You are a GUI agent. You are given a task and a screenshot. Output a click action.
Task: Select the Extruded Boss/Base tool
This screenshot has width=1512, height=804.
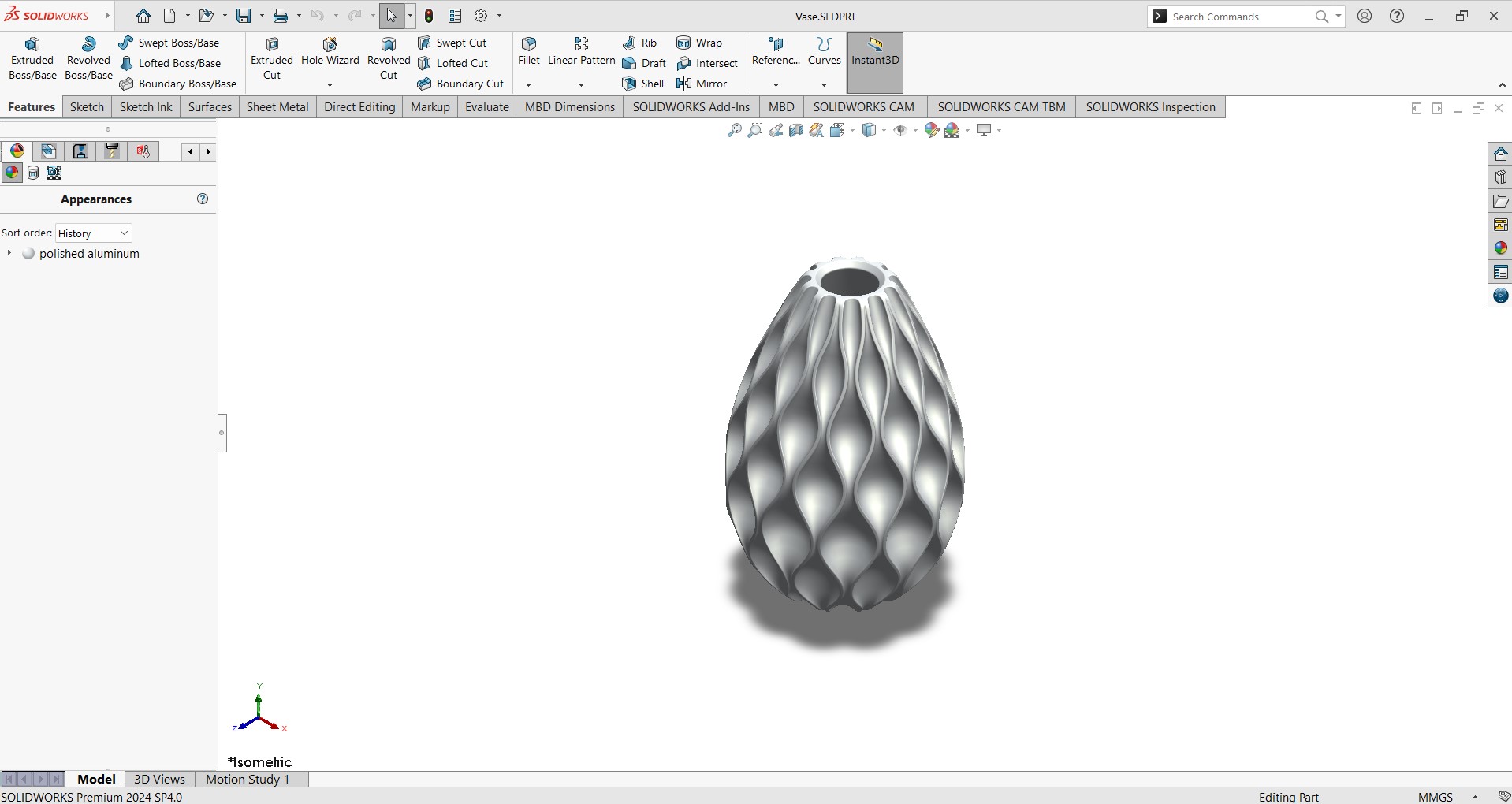point(32,59)
